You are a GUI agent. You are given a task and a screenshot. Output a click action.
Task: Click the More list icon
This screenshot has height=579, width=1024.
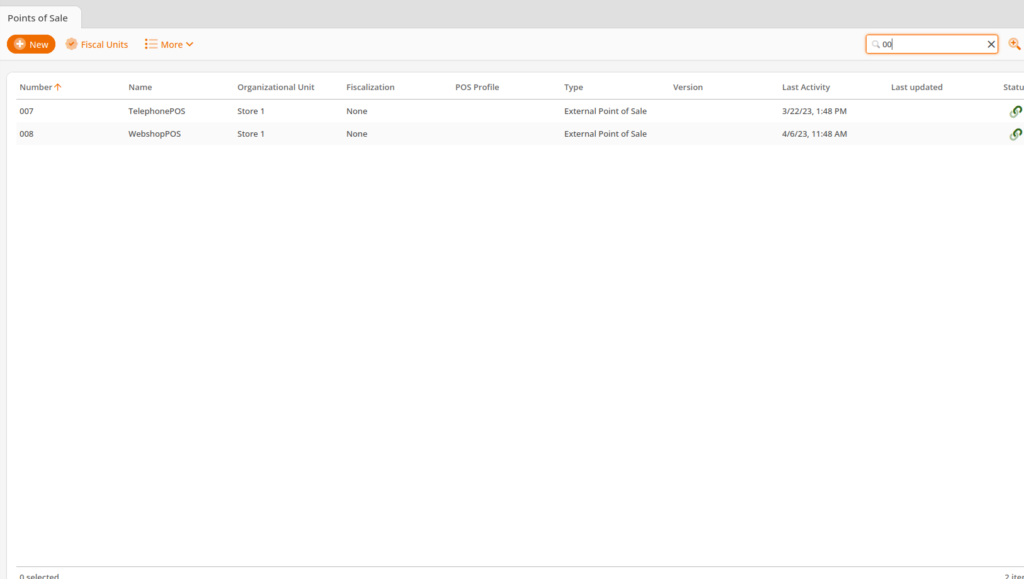[151, 44]
